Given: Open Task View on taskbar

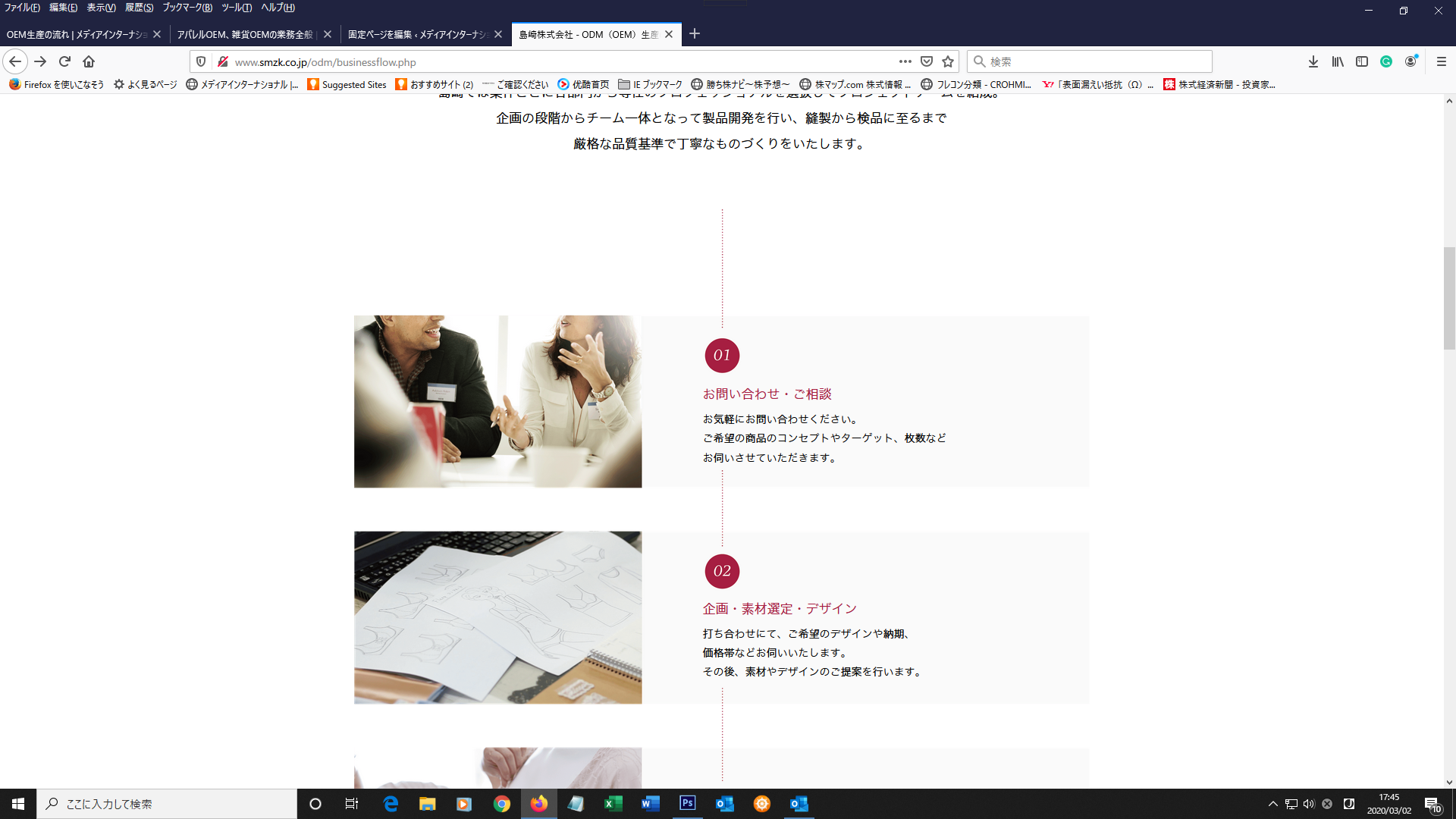Looking at the screenshot, I should point(352,804).
